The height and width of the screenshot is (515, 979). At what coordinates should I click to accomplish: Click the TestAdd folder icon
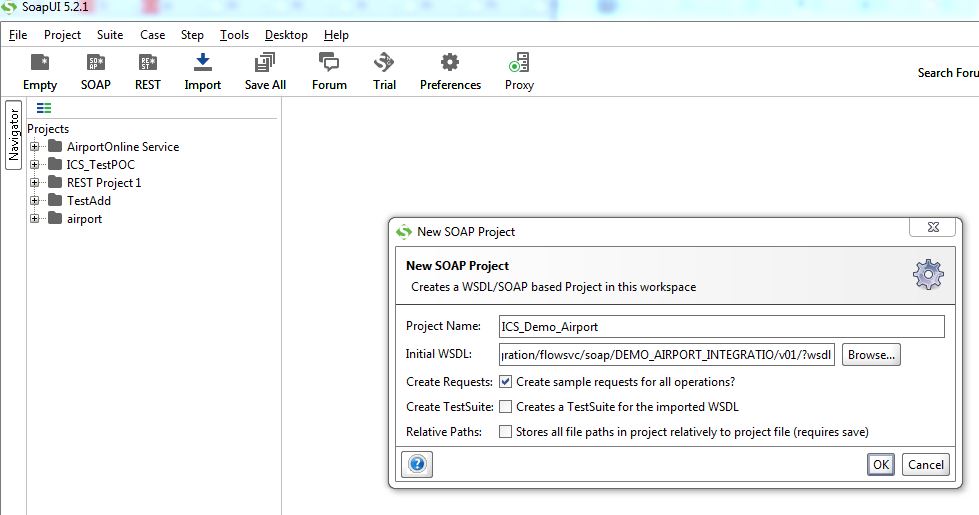pyautogui.click(x=56, y=200)
